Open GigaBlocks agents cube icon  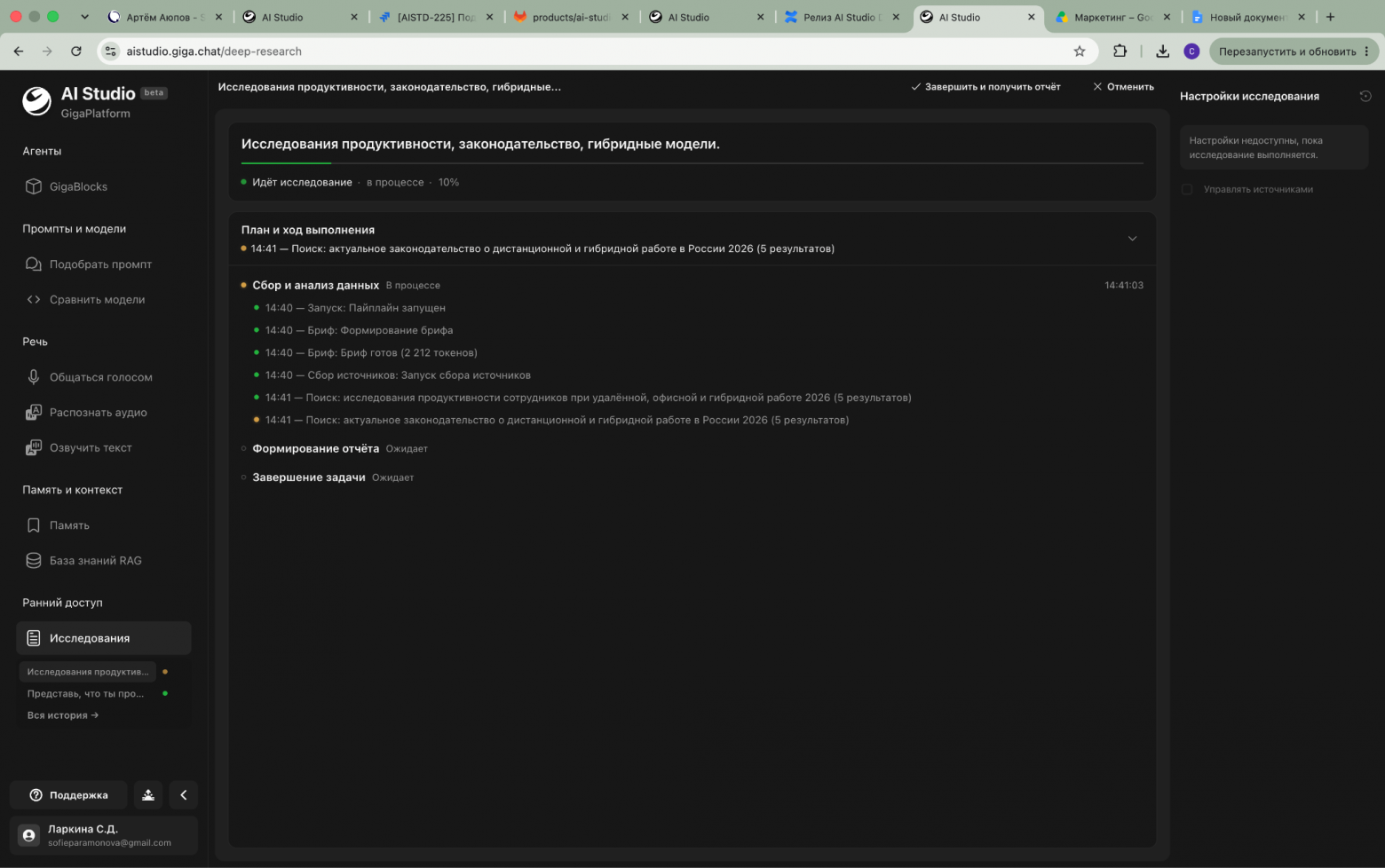coord(34,186)
